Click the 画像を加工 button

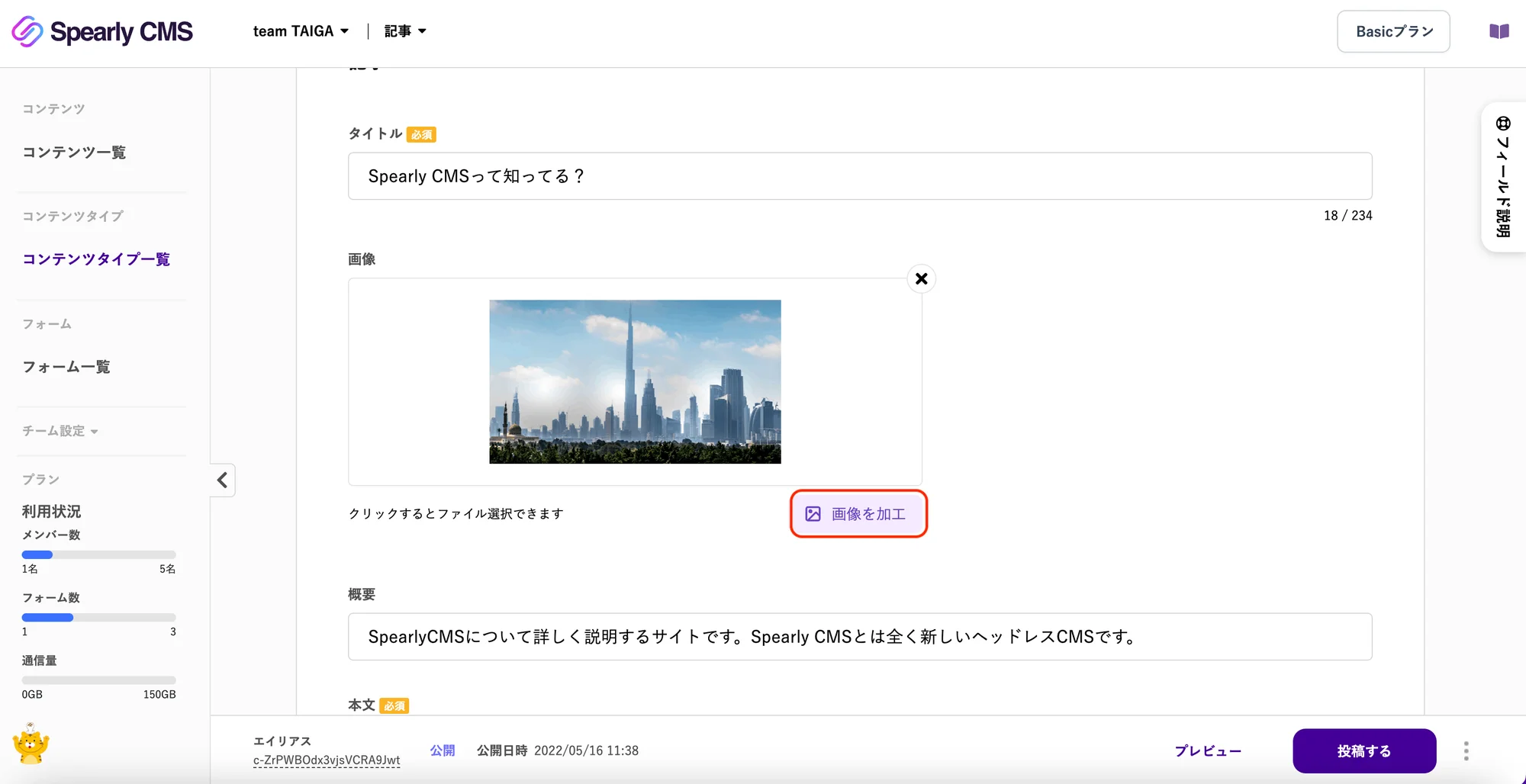(x=858, y=514)
